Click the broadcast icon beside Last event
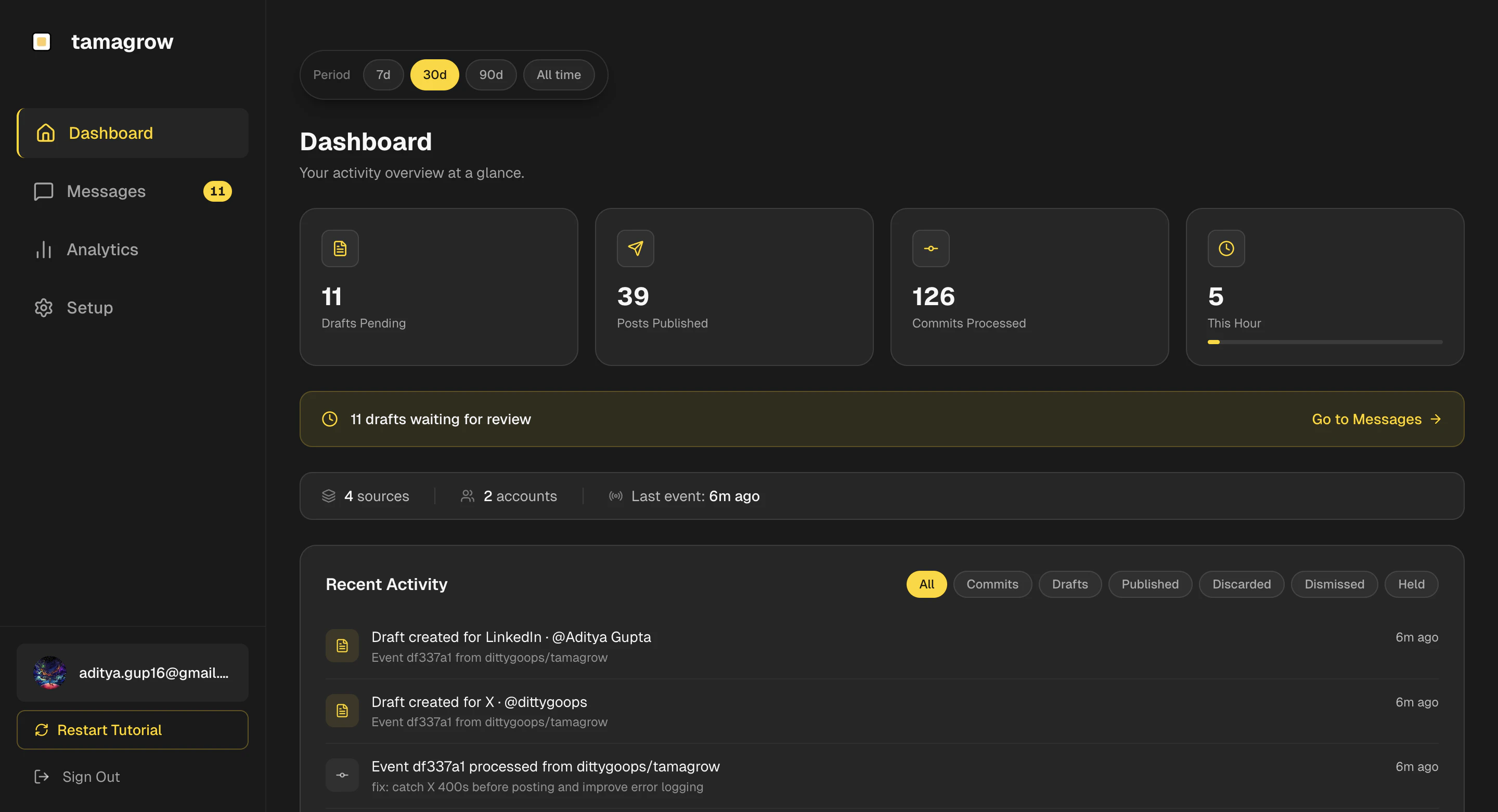Image resolution: width=1498 pixels, height=812 pixels. (x=615, y=496)
